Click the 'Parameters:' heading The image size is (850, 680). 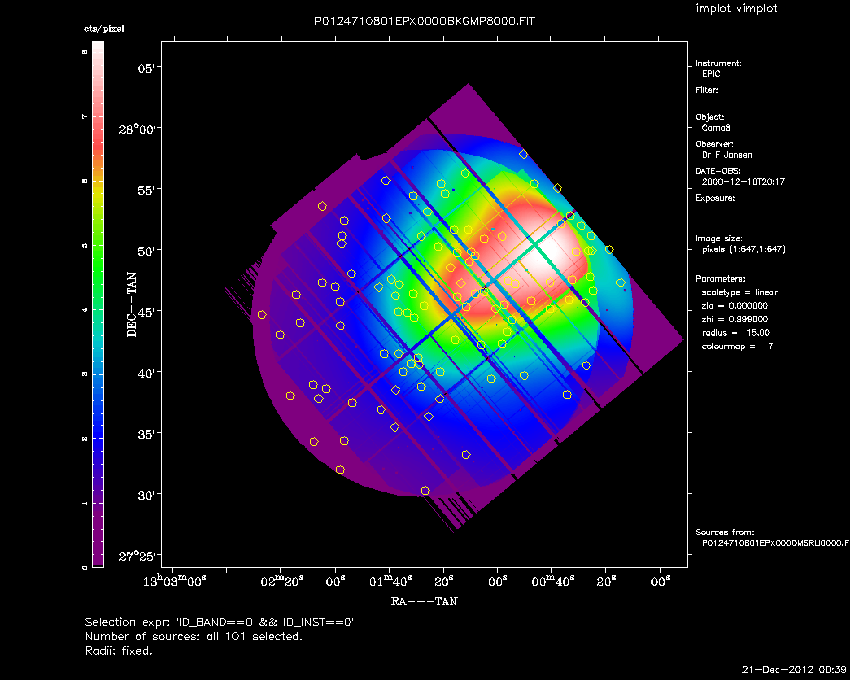[720, 279]
